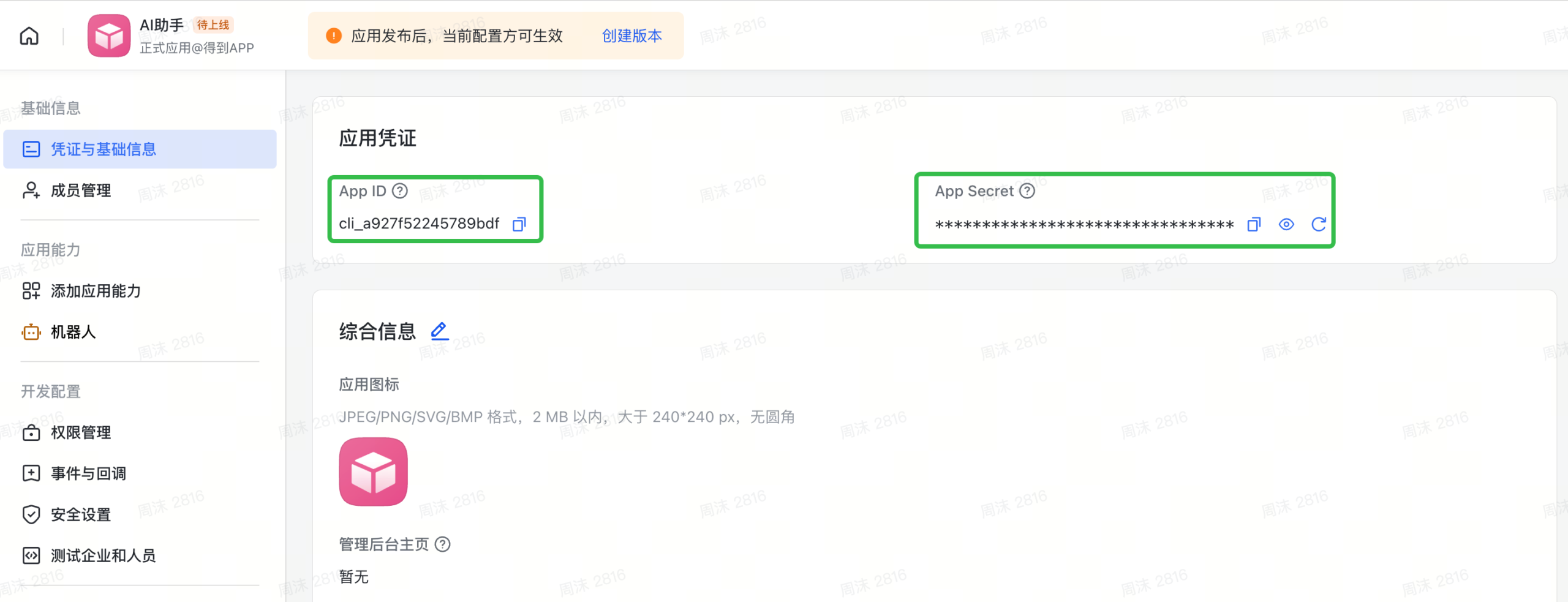
Task: Open 成员管理 from the sidebar
Action: point(80,190)
